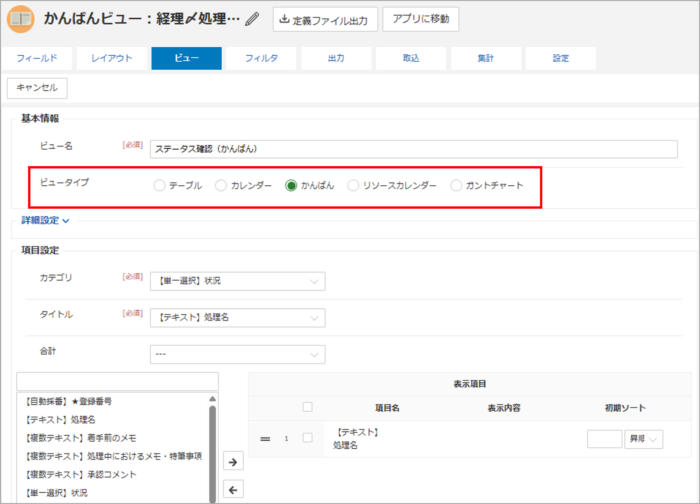The height and width of the screenshot is (504, 700).
Task: Click the アプリに移動 button
Action: point(421,19)
